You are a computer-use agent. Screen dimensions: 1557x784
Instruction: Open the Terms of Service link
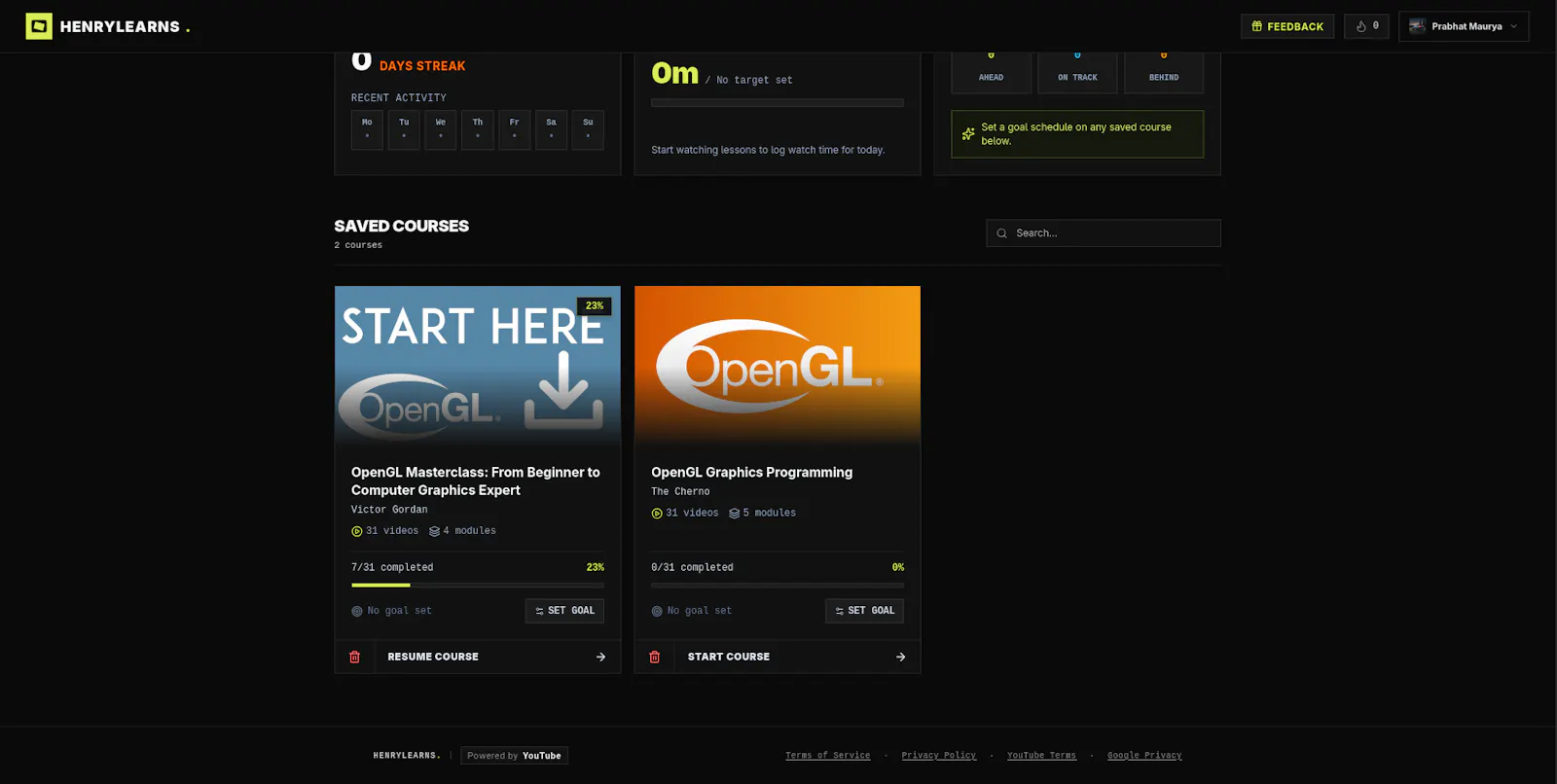828,756
